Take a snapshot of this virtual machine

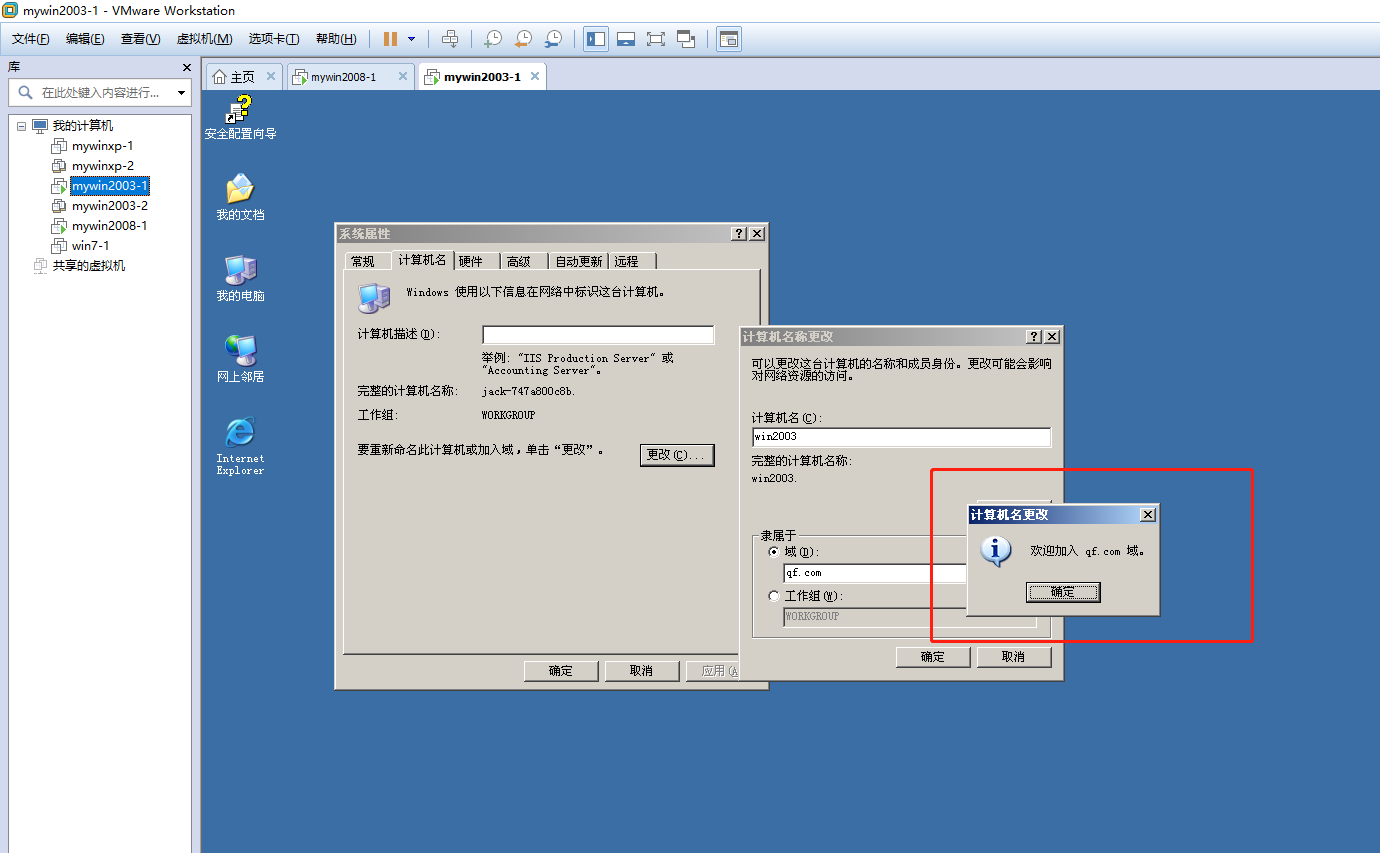pyautogui.click(x=493, y=39)
